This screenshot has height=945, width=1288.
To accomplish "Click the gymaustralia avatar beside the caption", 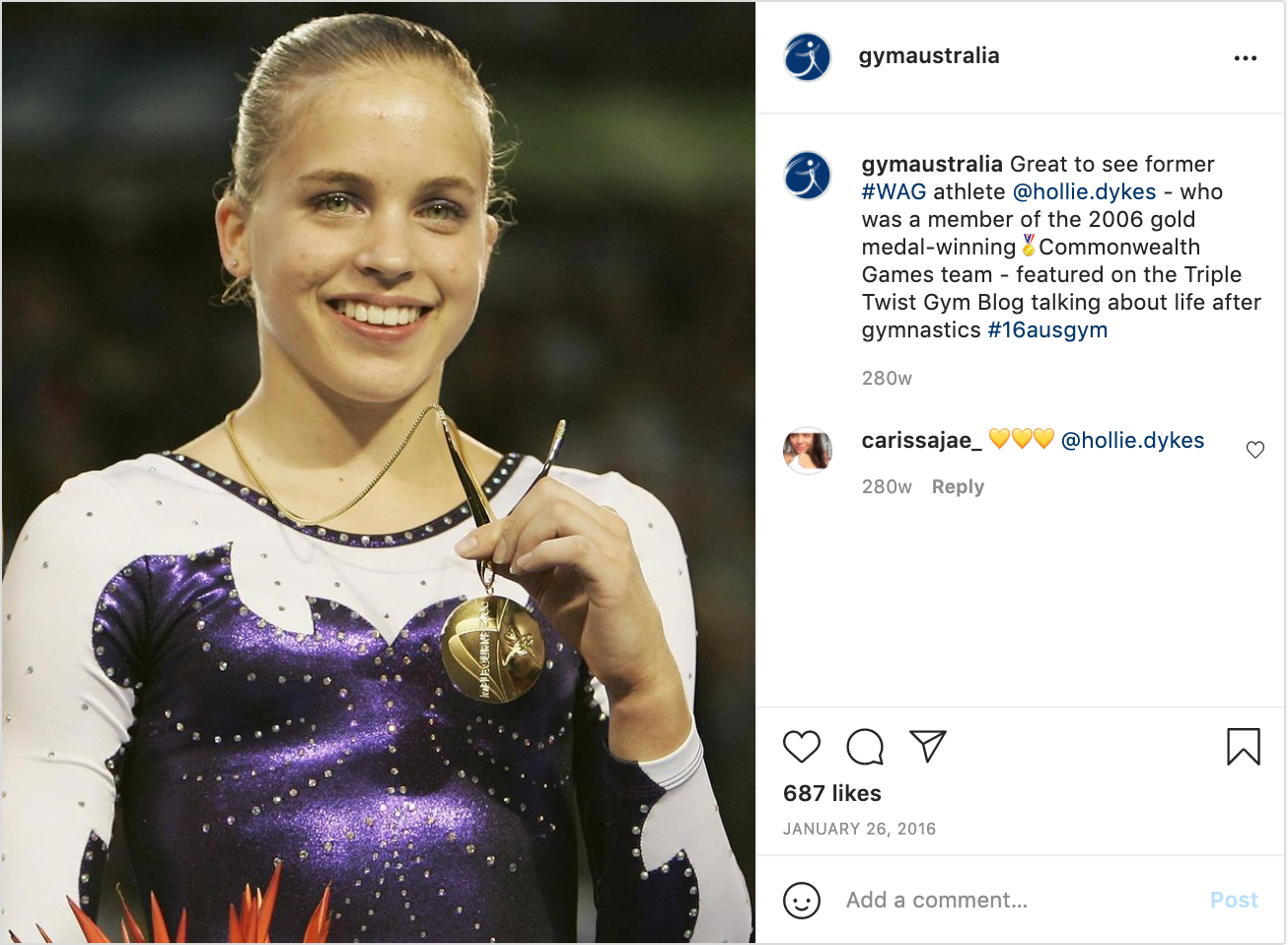I will click(x=808, y=176).
